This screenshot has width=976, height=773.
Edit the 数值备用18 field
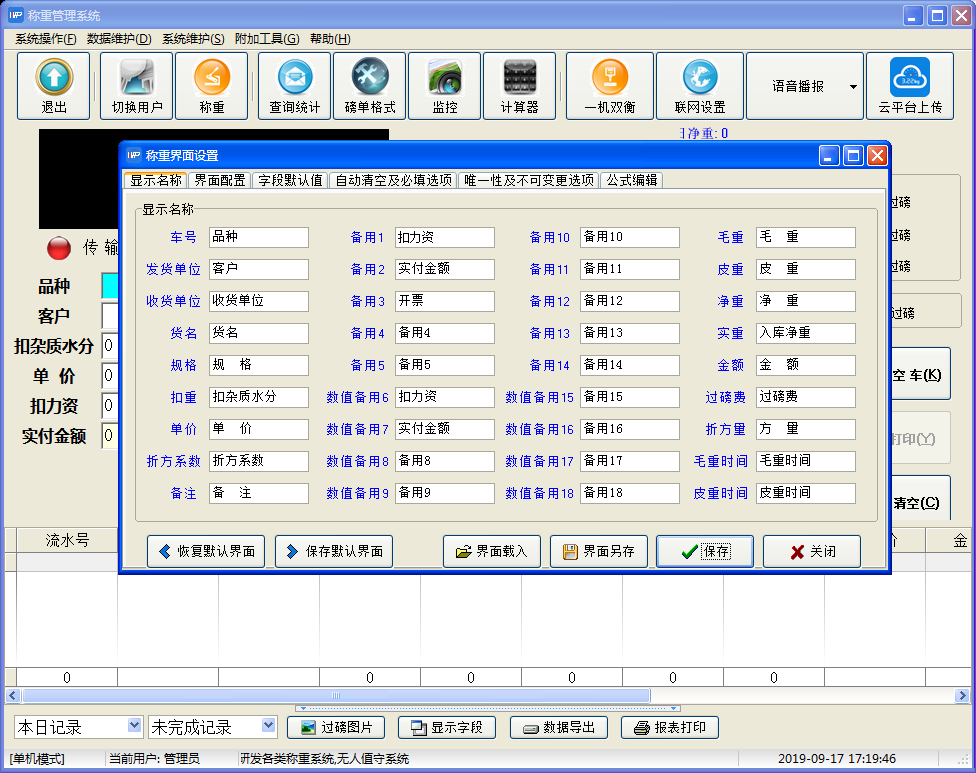click(x=629, y=493)
